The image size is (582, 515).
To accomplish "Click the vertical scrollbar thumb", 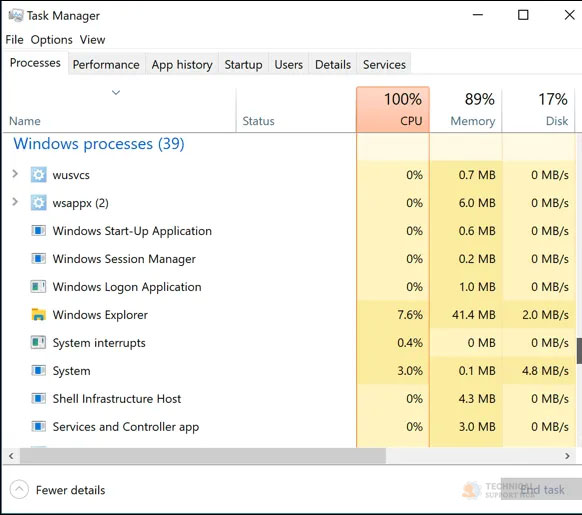I will (x=579, y=351).
